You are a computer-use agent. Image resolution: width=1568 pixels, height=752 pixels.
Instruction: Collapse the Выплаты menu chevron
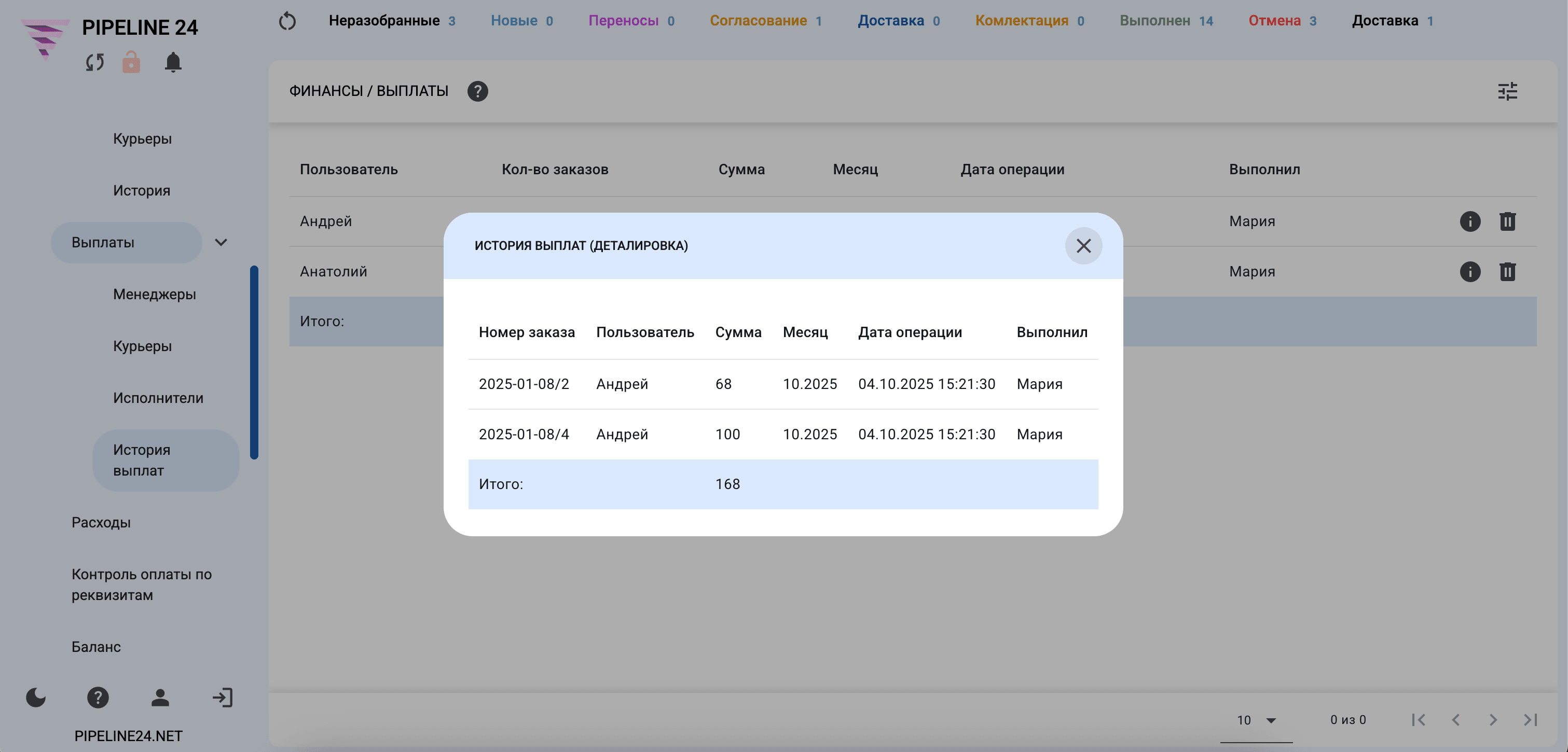click(x=221, y=243)
